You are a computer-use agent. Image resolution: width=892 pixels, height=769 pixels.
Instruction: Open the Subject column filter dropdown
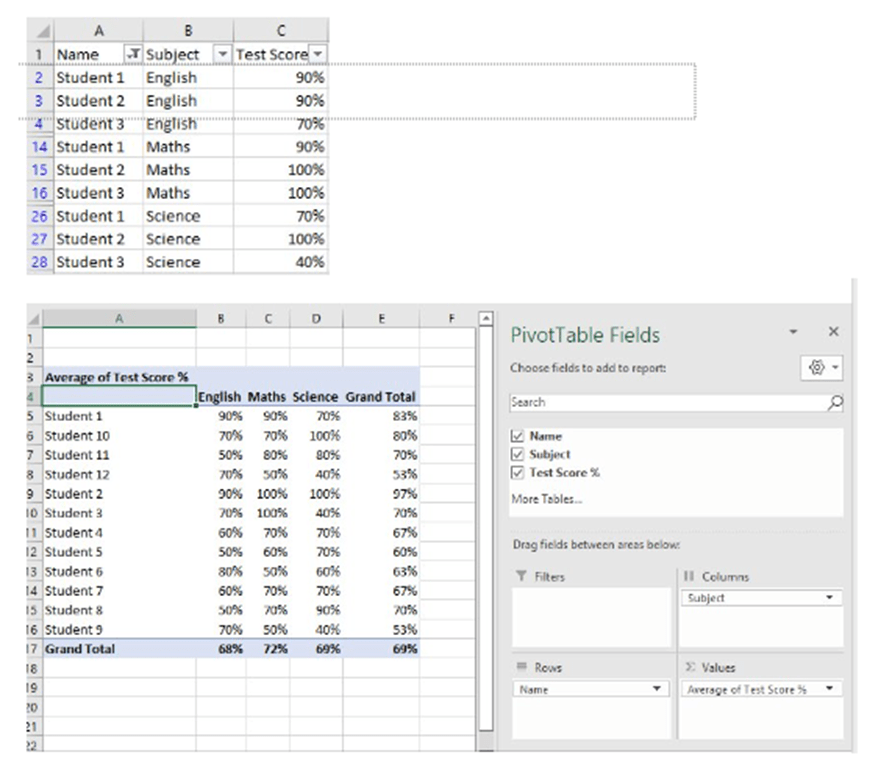(222, 54)
